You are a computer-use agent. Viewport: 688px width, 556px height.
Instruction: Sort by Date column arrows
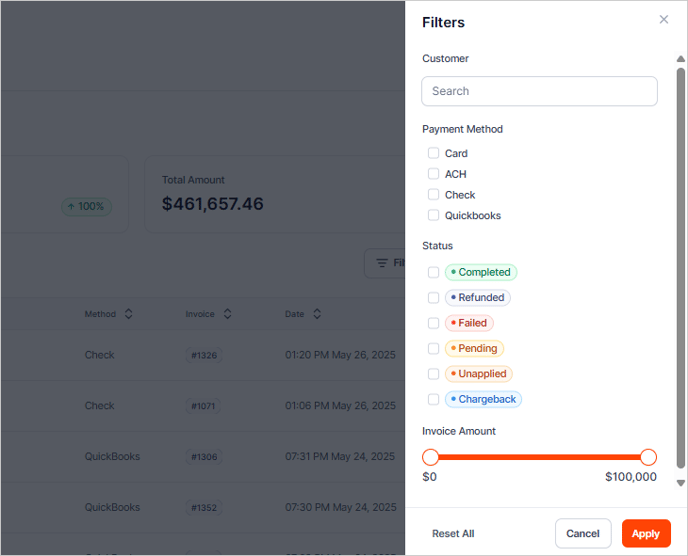[317, 314]
